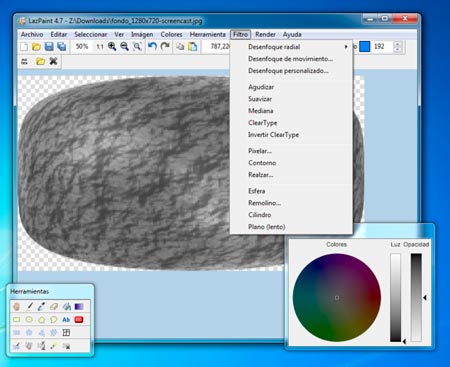Select the Polygon selection tool
450x367 pixels.
pos(41,332)
